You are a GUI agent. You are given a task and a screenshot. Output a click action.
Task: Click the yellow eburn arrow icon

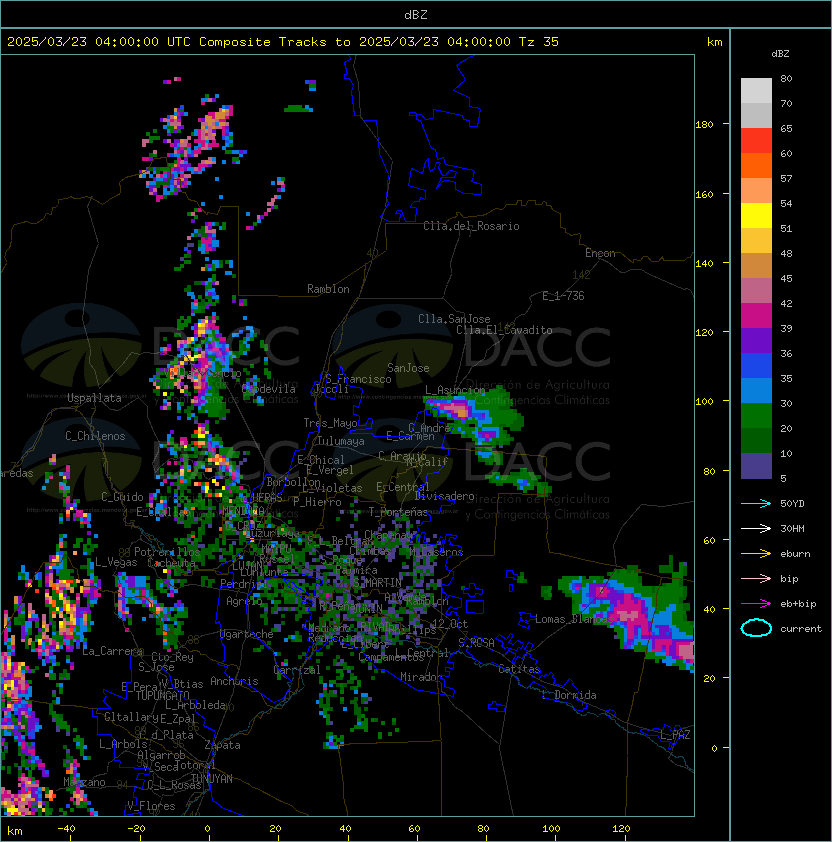756,554
